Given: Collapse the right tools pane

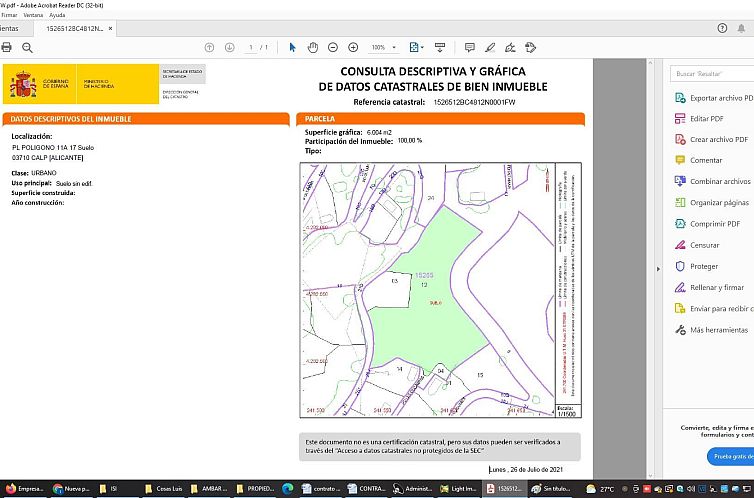Looking at the screenshot, I should 657,268.
